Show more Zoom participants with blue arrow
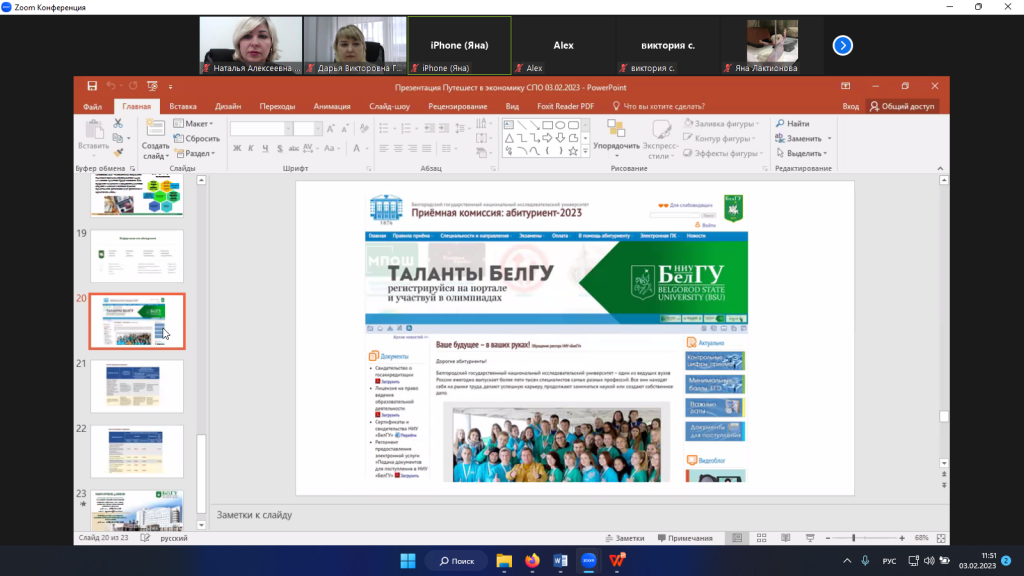 842,45
